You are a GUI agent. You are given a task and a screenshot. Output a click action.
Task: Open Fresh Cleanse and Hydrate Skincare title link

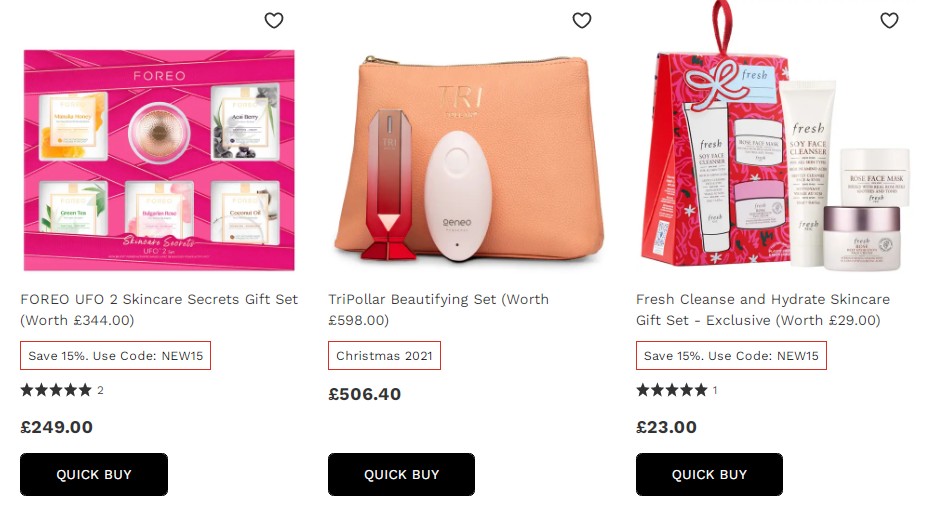(x=763, y=309)
